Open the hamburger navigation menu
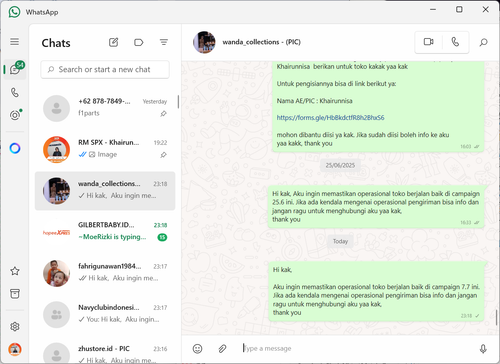The height and width of the screenshot is (364, 500). coord(14,42)
